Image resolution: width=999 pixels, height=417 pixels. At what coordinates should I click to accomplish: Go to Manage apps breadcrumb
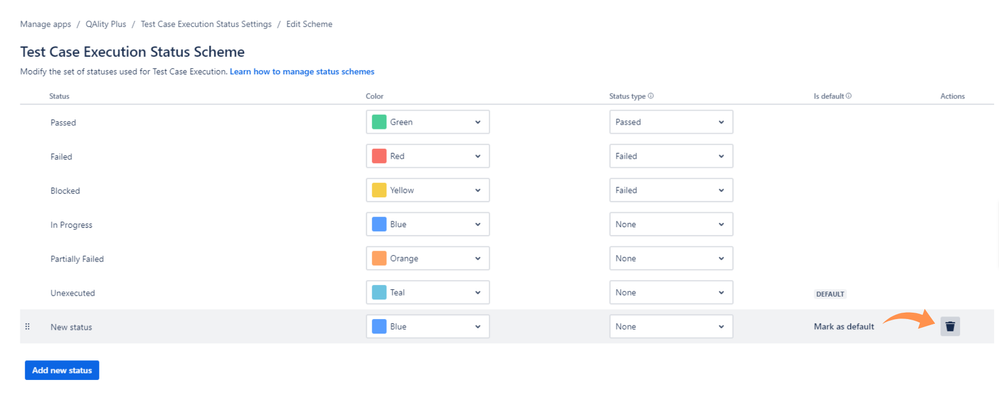pos(46,24)
